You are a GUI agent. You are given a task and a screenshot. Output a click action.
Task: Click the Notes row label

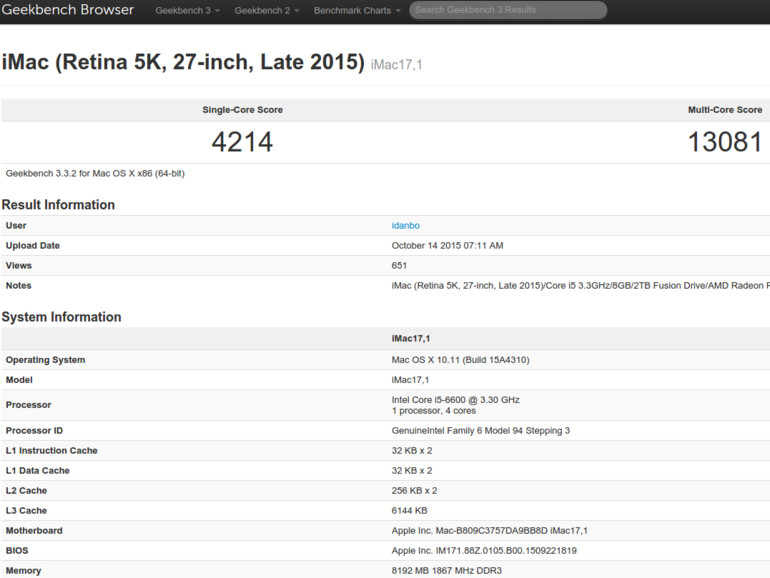pos(18,286)
